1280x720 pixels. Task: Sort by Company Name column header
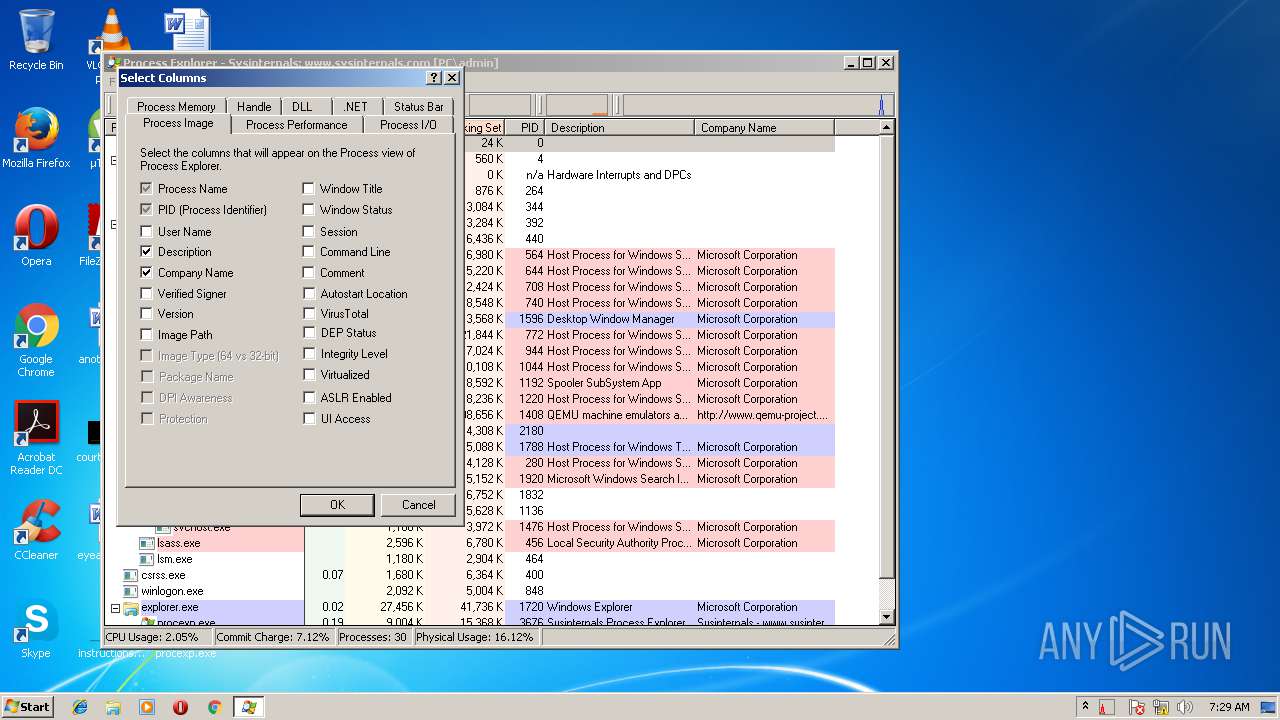click(x=764, y=128)
